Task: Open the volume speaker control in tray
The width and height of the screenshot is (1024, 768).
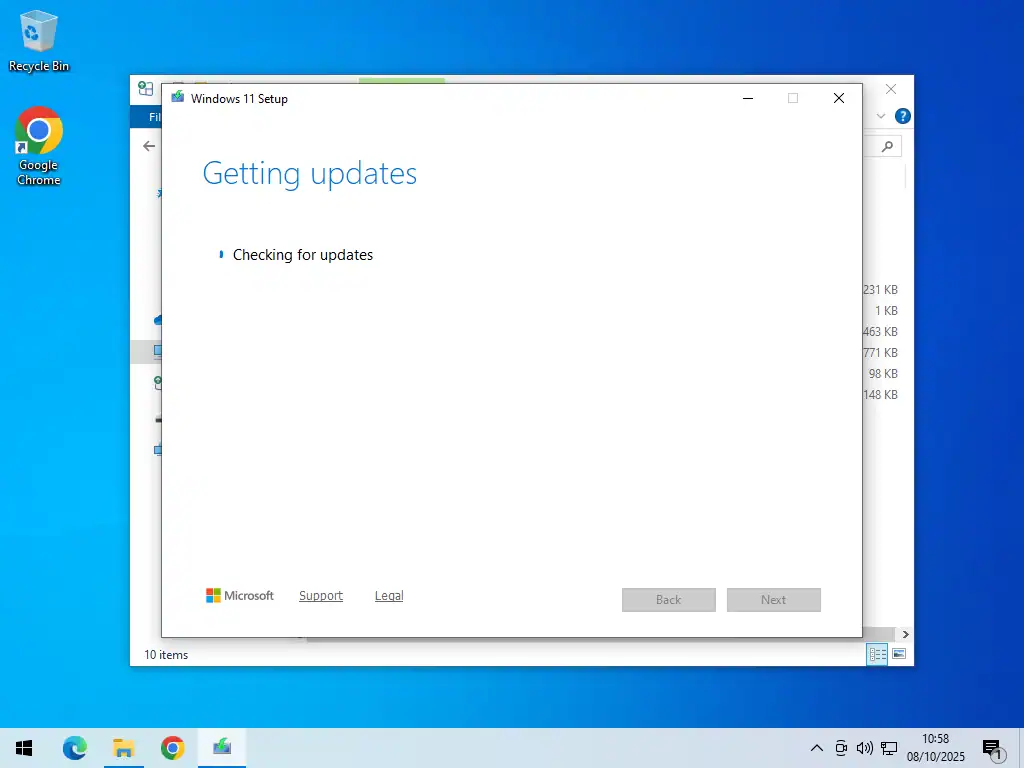Action: (865, 748)
